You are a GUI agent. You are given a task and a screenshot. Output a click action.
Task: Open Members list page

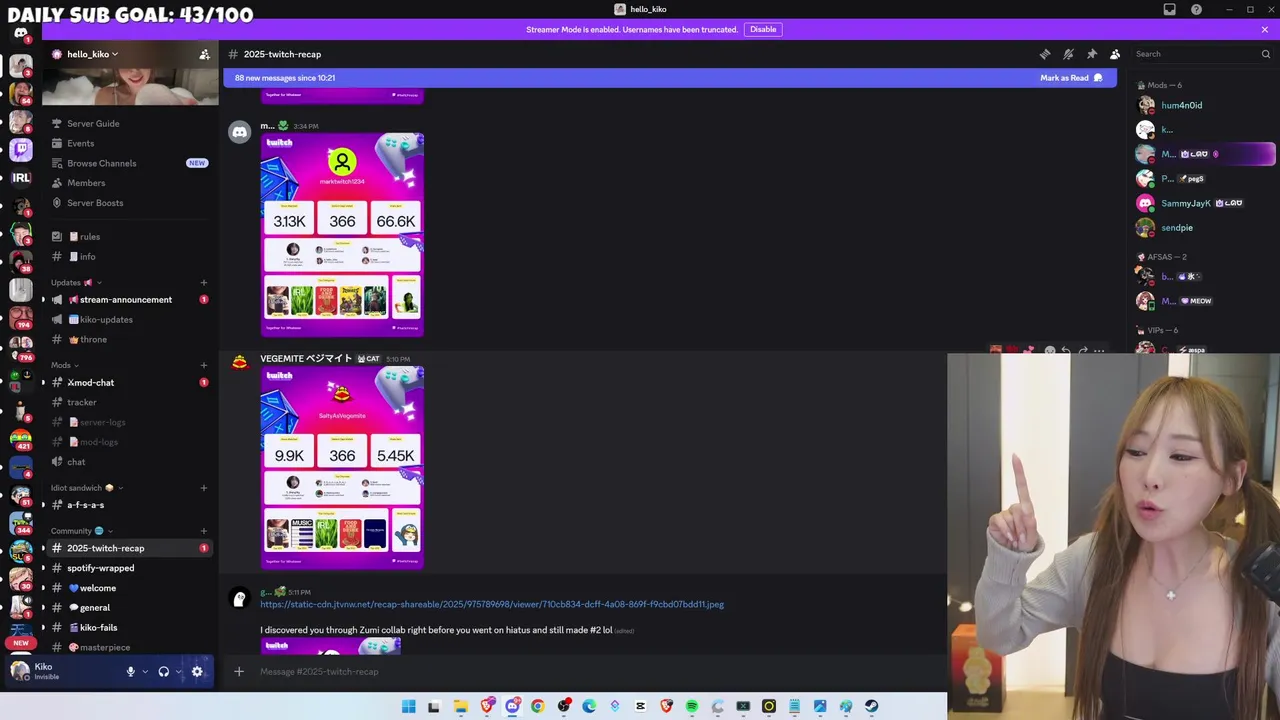pyautogui.click(x=130, y=183)
